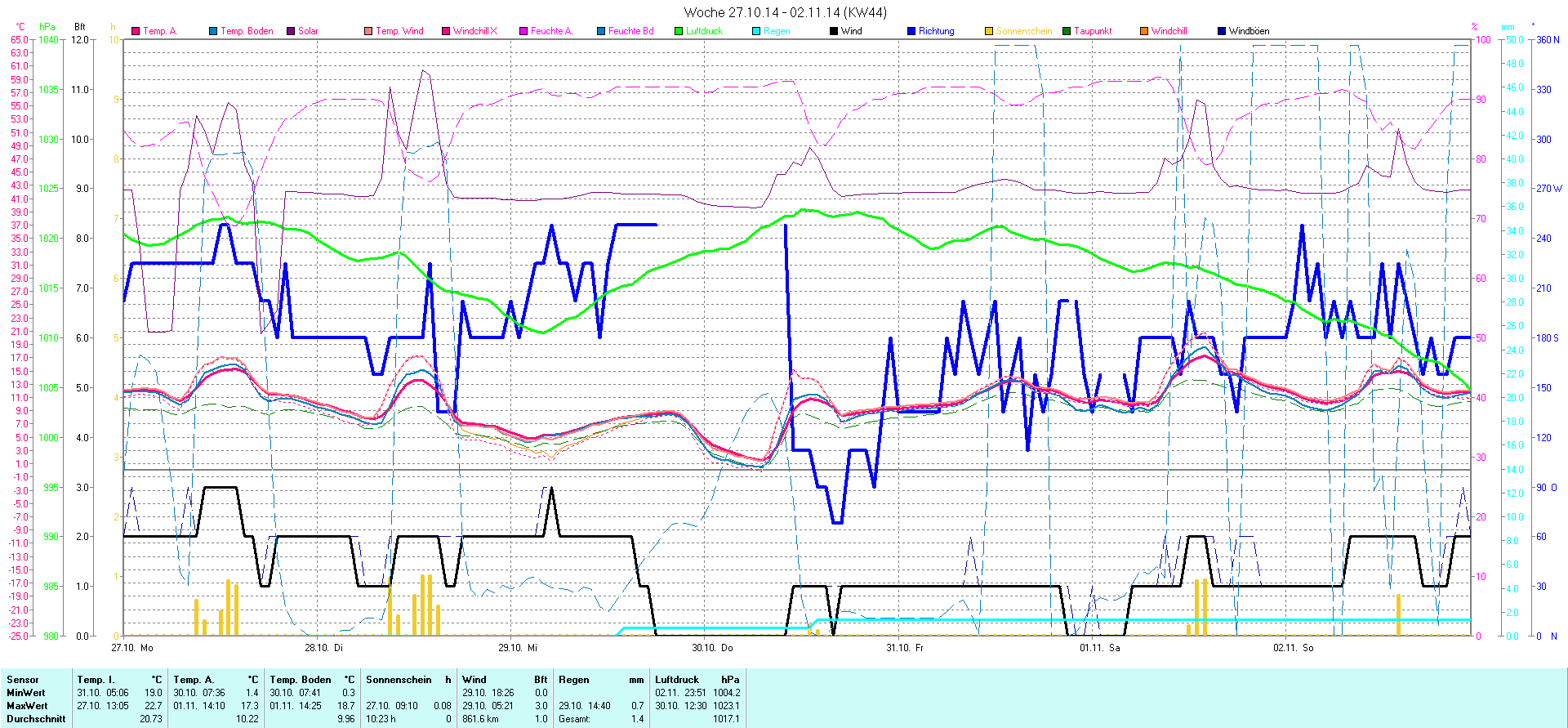Image resolution: width=1568 pixels, height=728 pixels.
Task: Click the blue Richtung legend swatch
Action: (x=911, y=31)
